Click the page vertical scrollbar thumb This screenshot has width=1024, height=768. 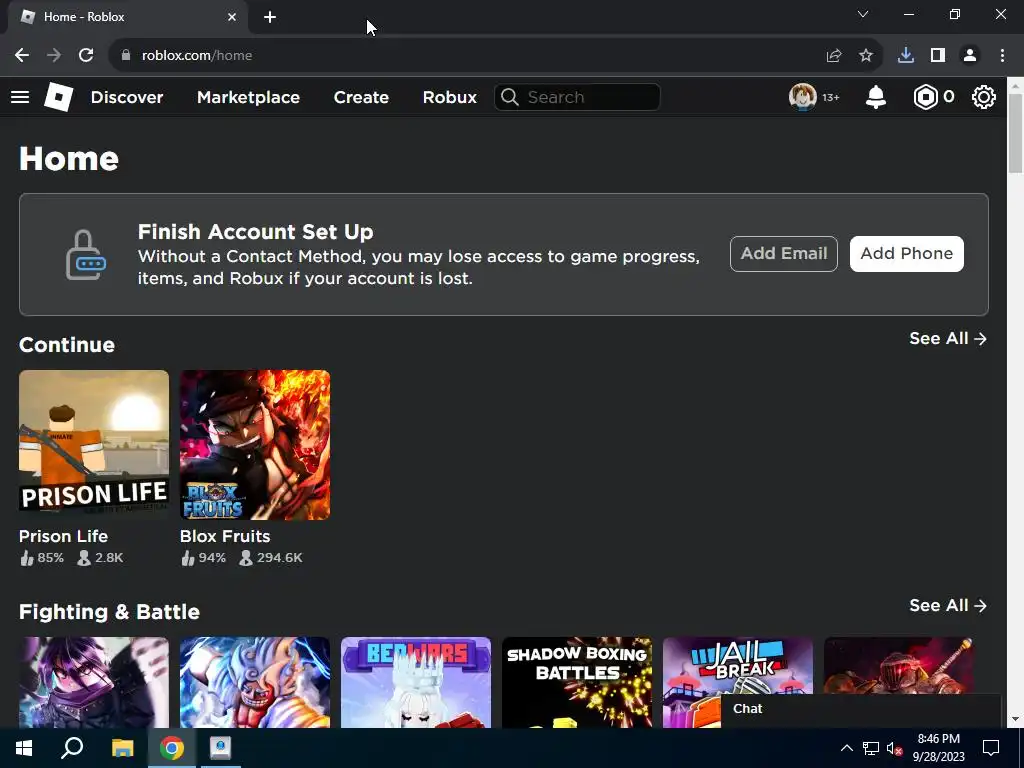[x=1016, y=133]
